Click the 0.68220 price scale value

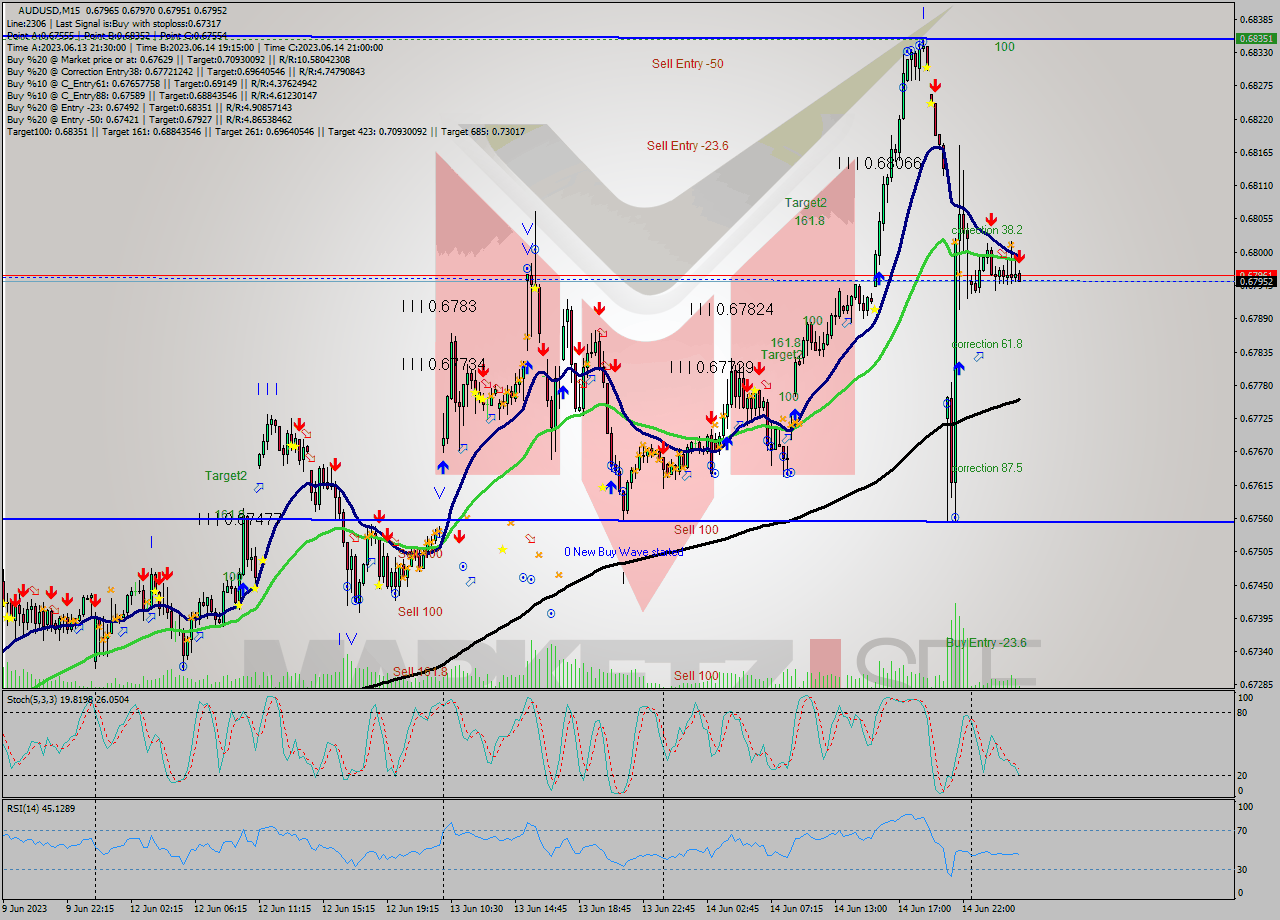point(1256,119)
